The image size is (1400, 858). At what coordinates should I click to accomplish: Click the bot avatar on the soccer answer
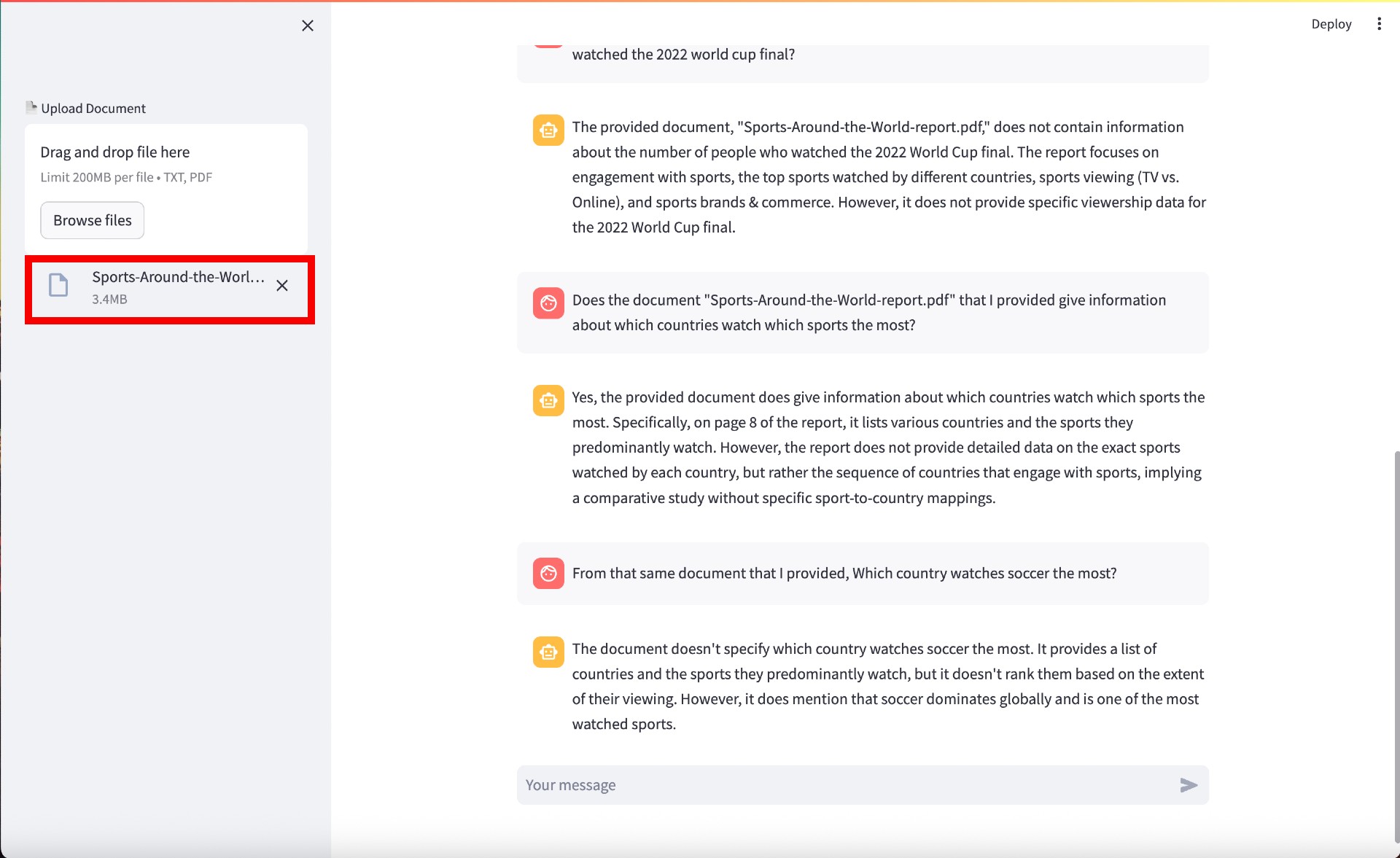pos(548,652)
